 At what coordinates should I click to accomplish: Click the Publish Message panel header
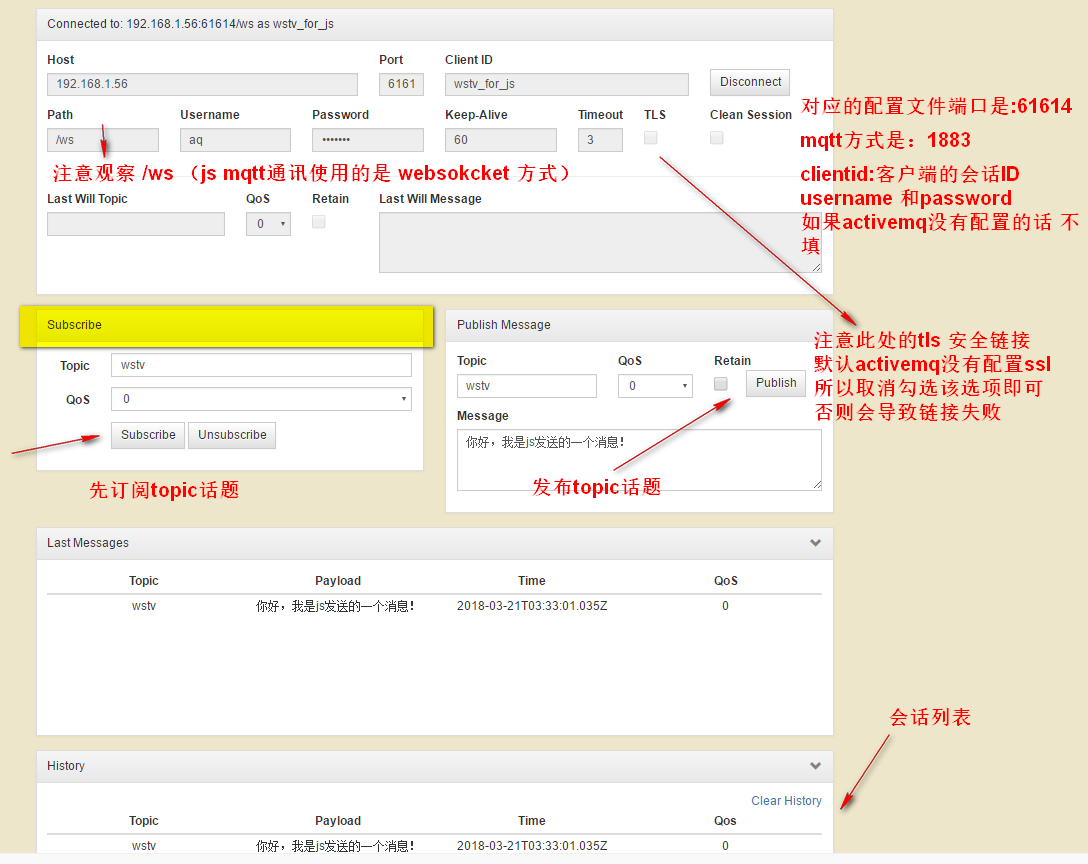click(x=639, y=325)
